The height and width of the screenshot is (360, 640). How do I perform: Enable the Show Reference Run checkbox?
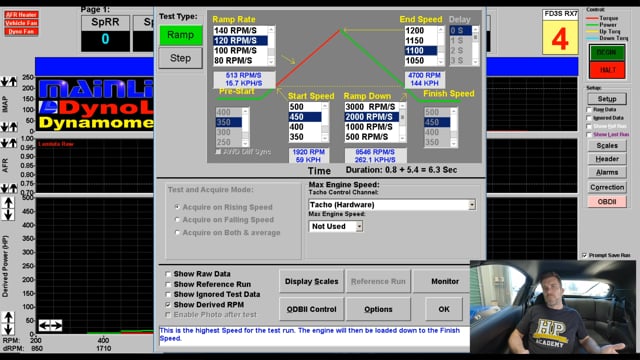(x=168, y=284)
